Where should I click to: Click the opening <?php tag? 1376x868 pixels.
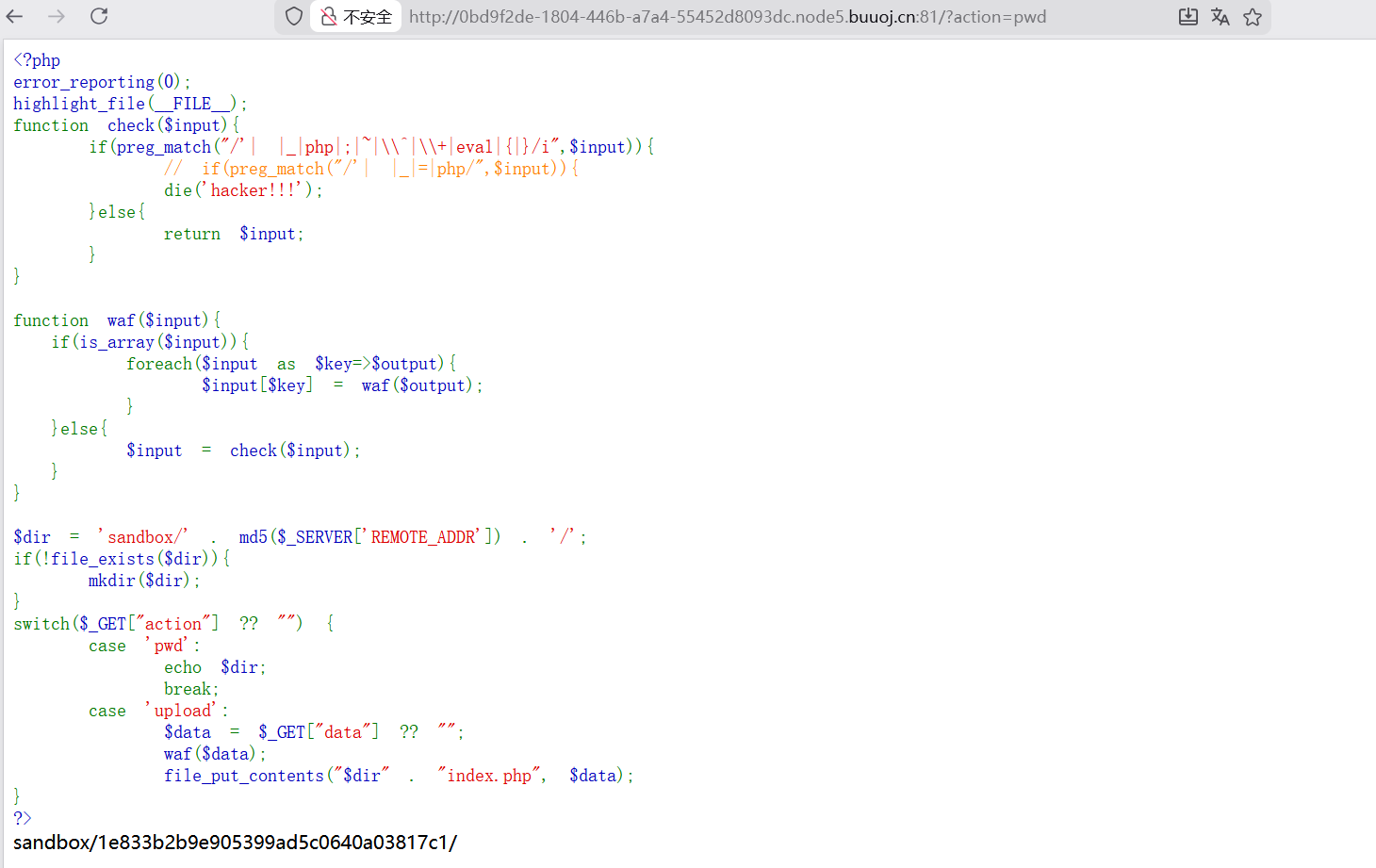pyautogui.click(x=37, y=60)
